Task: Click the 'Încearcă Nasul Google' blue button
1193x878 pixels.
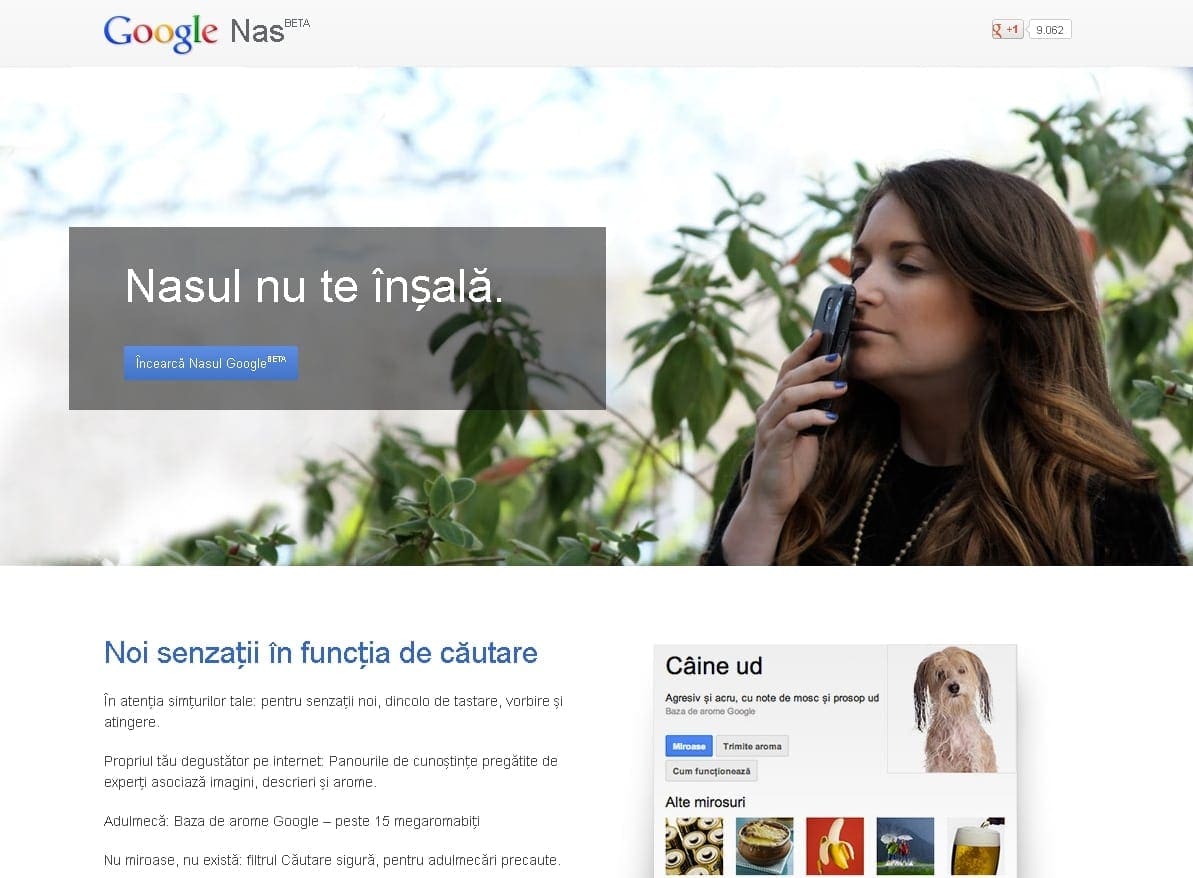Action: [x=210, y=363]
